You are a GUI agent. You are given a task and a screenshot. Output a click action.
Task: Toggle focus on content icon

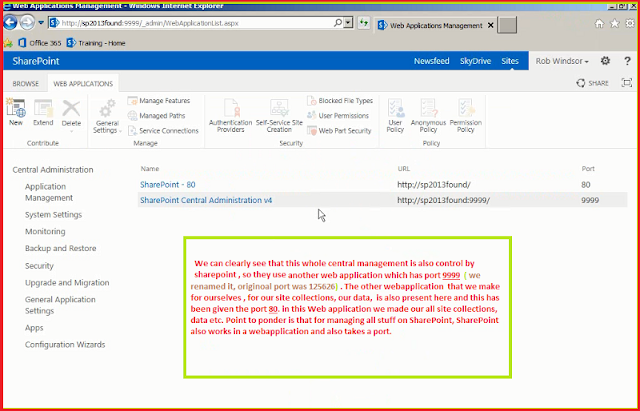627,83
